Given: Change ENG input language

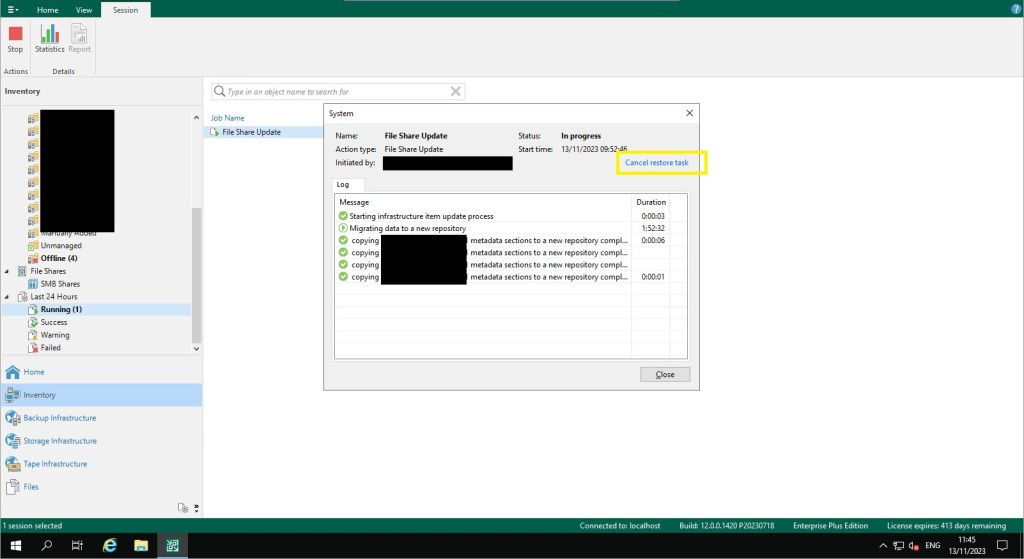Looking at the screenshot, I should pyautogui.click(x=933, y=545).
